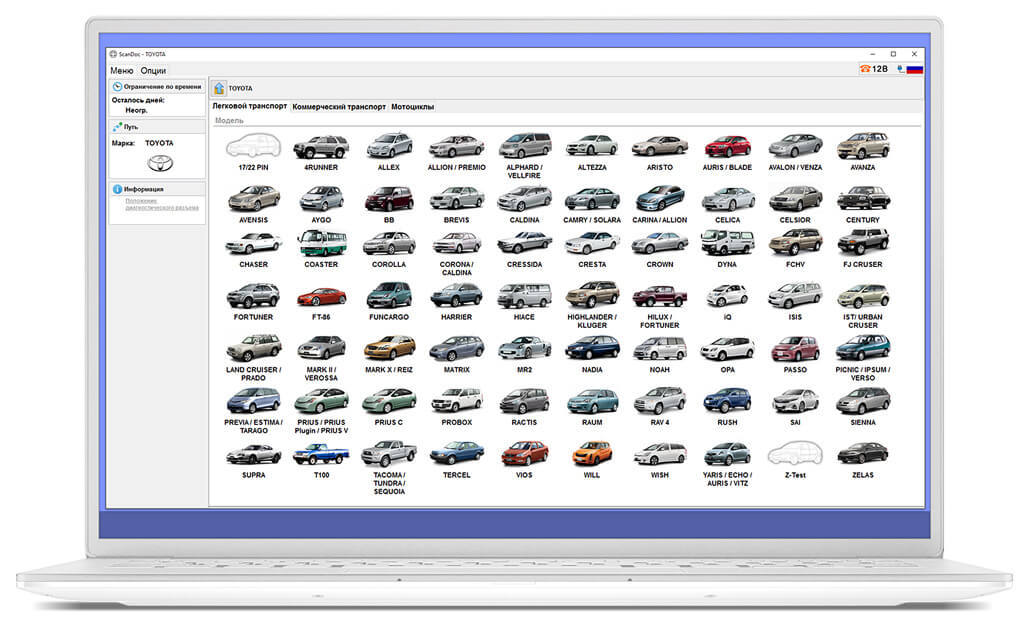This screenshot has height=626, width=1024.
Task: Select CAMRY / SOLARA model
Action: [x=592, y=198]
